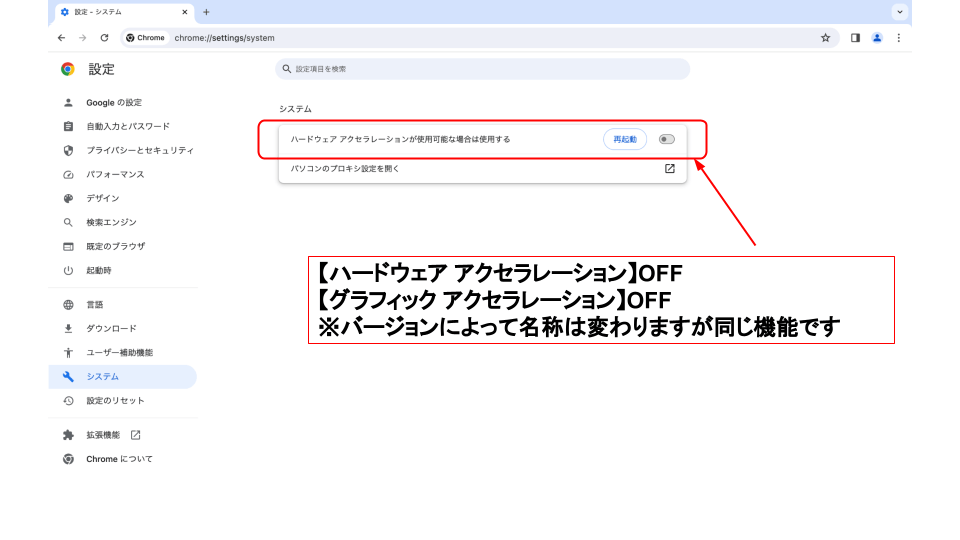960x540 pixels.
Task: Open 既定のブラウザ text entry
Action: pos(116,247)
